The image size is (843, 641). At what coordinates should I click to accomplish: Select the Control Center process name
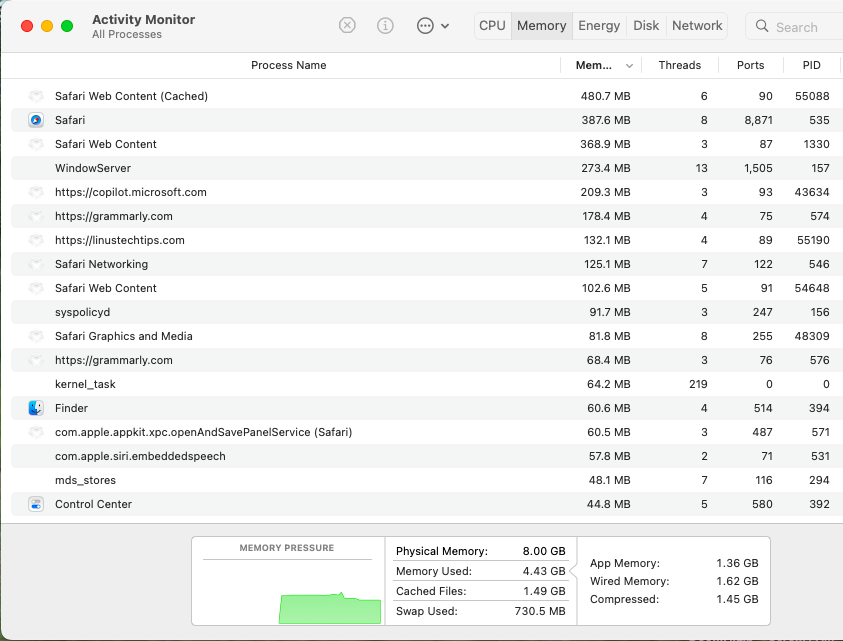93,504
